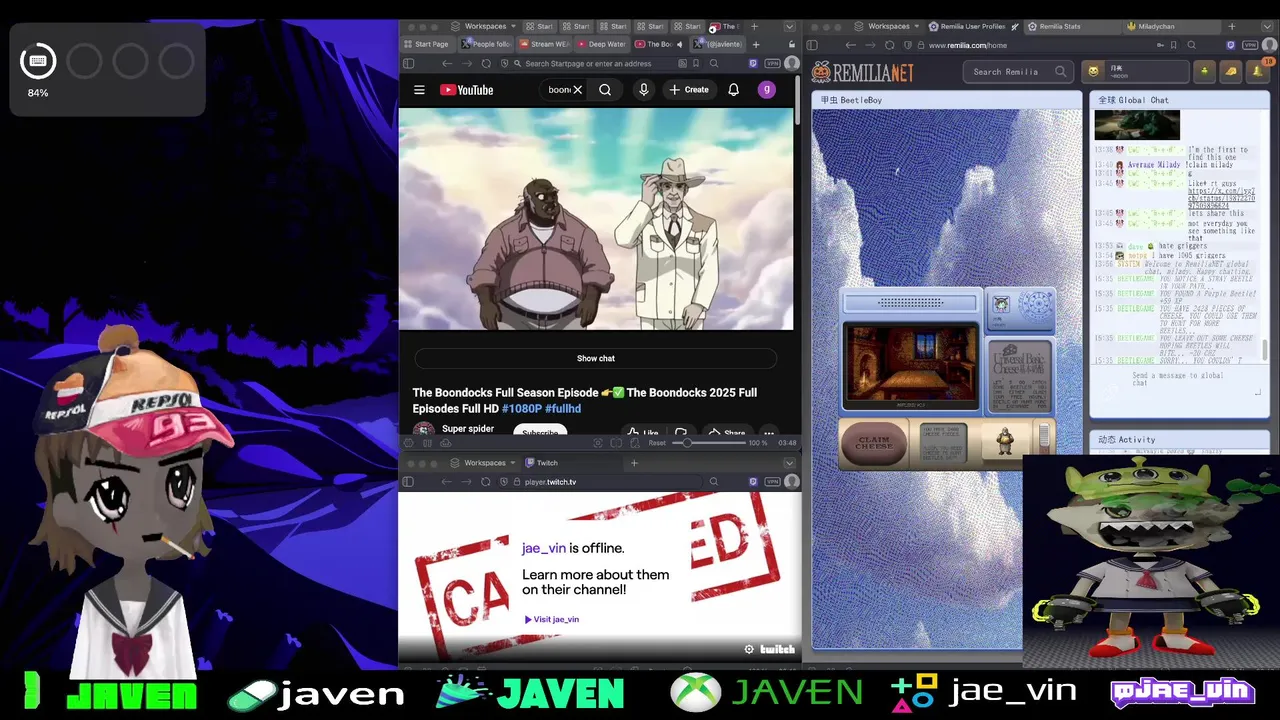Go back in the YouTube browser window
This screenshot has width=1280, height=720.
(446, 63)
